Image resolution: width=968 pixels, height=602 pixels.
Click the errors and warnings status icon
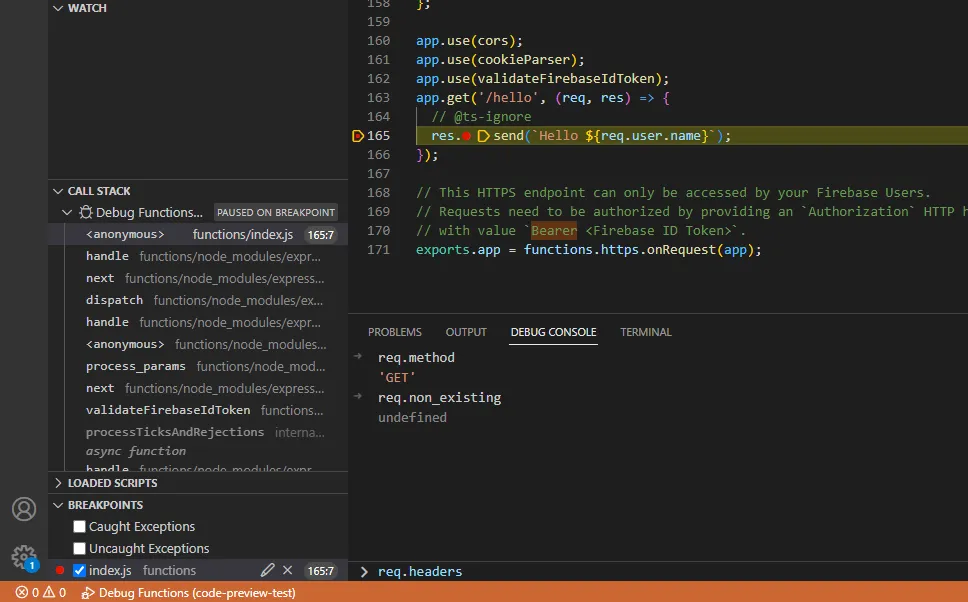(40, 593)
